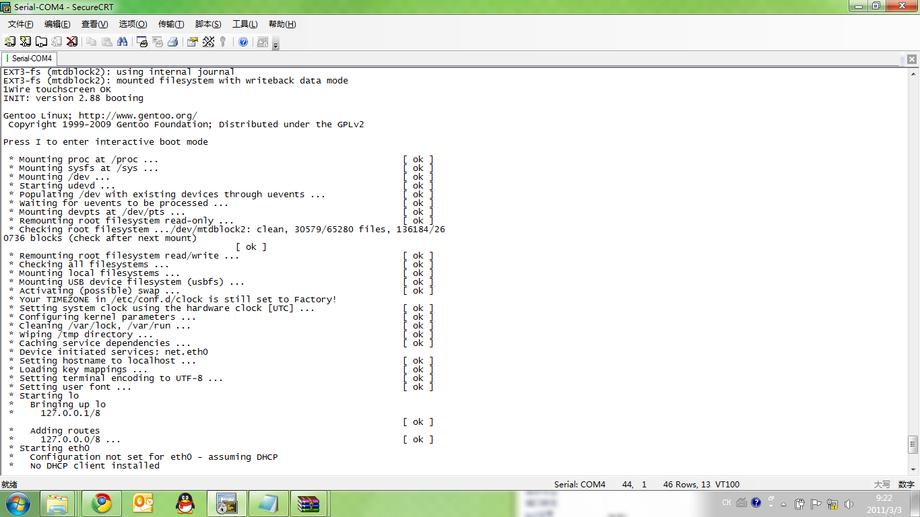Click the terminal vertical scrollbar thumb
The width and height of the screenshot is (920, 517).
point(913,444)
